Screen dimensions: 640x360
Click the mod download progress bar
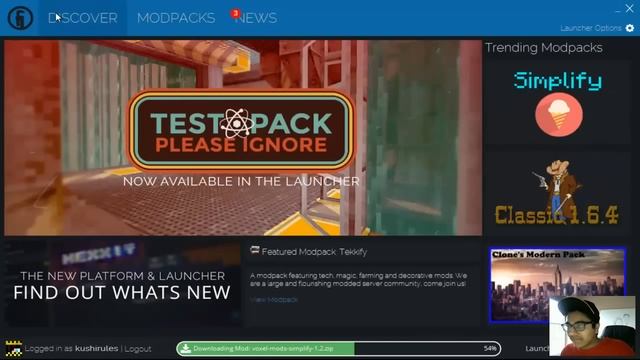point(338,349)
